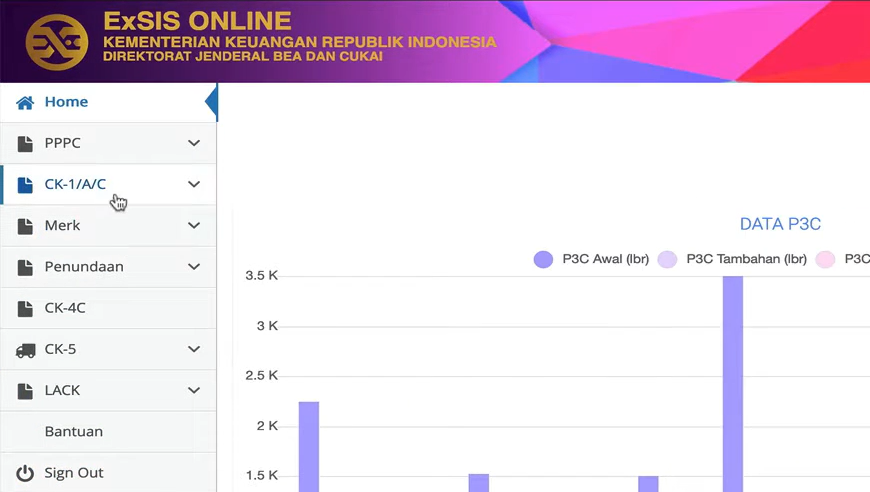870x492 pixels.
Task: Expand the Merk chevron
Action: [x=194, y=226]
